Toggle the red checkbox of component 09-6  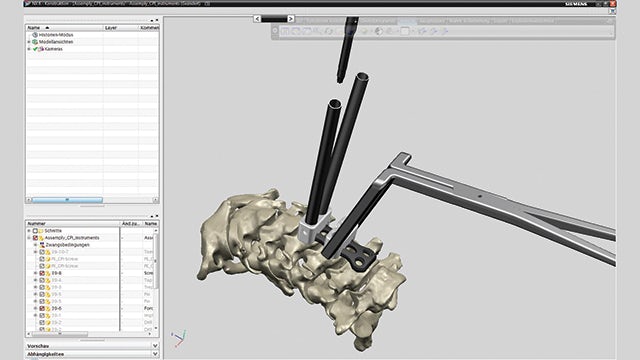point(42,309)
